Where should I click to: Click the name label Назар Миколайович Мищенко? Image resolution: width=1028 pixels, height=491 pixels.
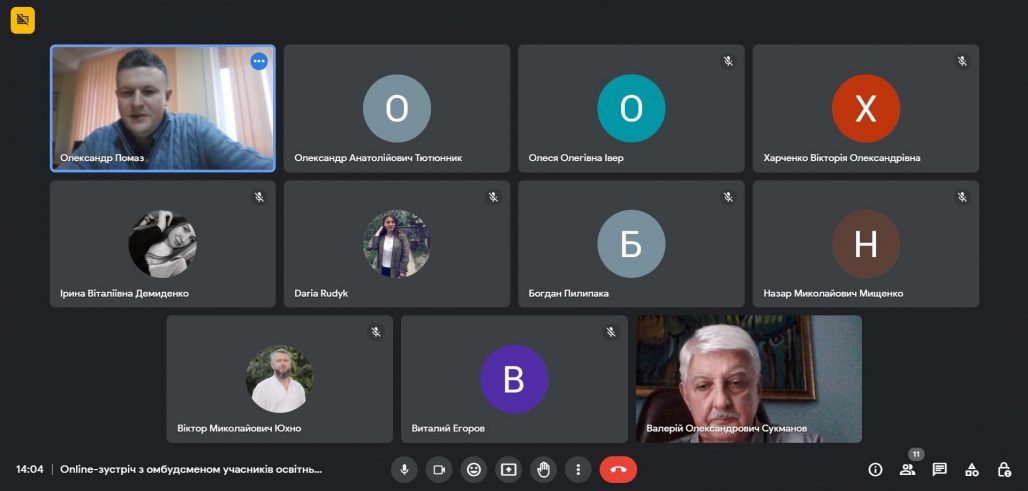coord(833,294)
